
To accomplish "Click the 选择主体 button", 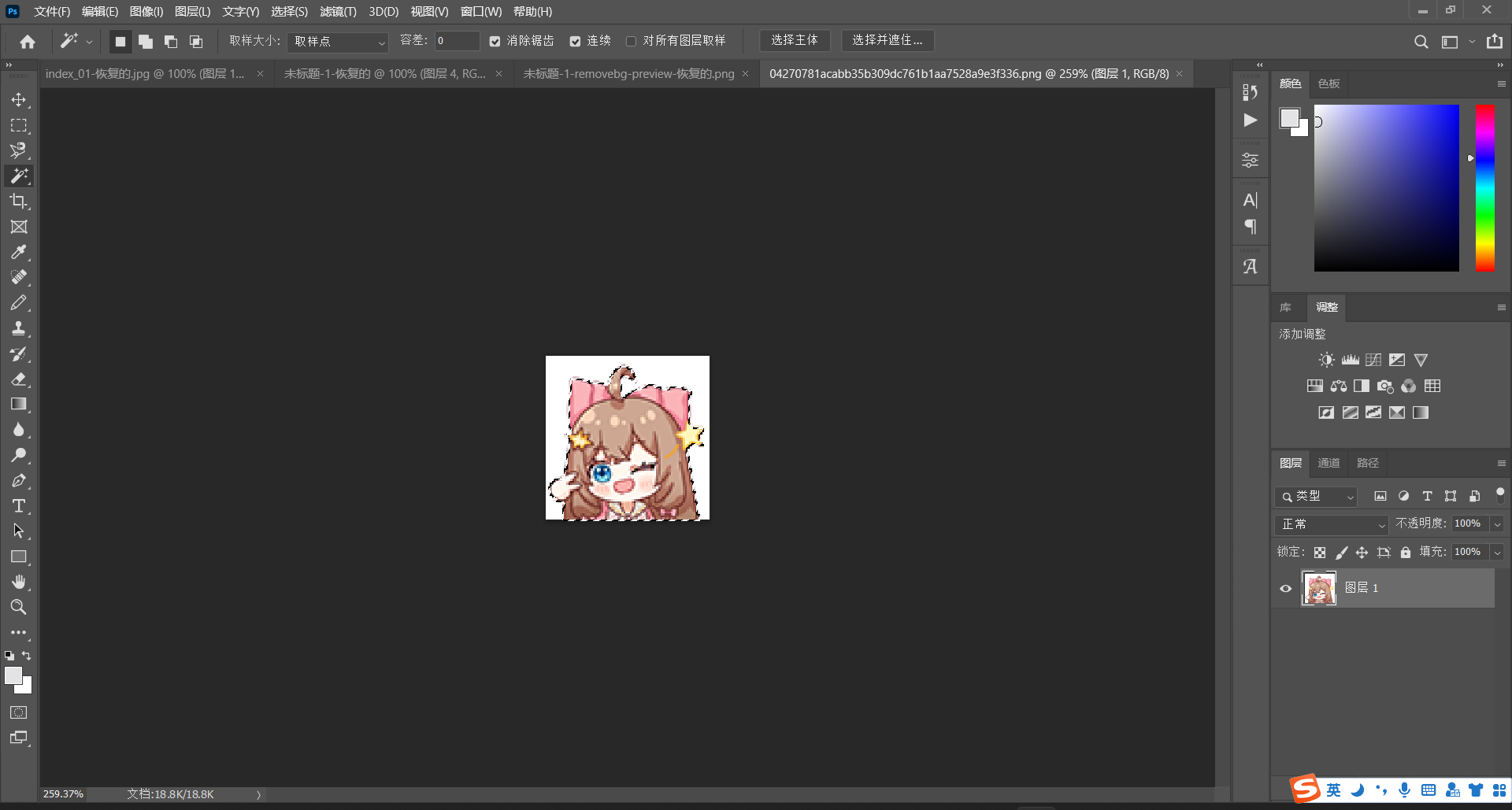I will tap(795, 41).
